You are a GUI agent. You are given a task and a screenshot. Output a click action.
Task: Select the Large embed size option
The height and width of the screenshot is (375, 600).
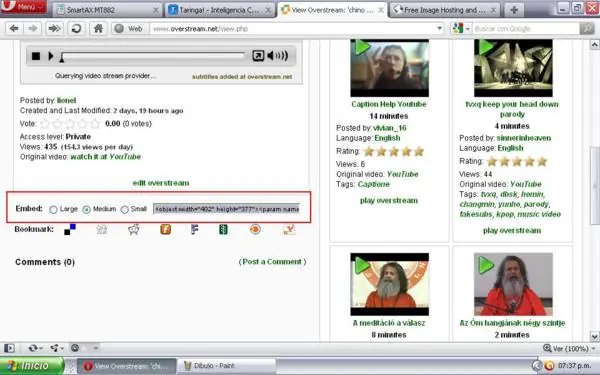click(x=53, y=209)
